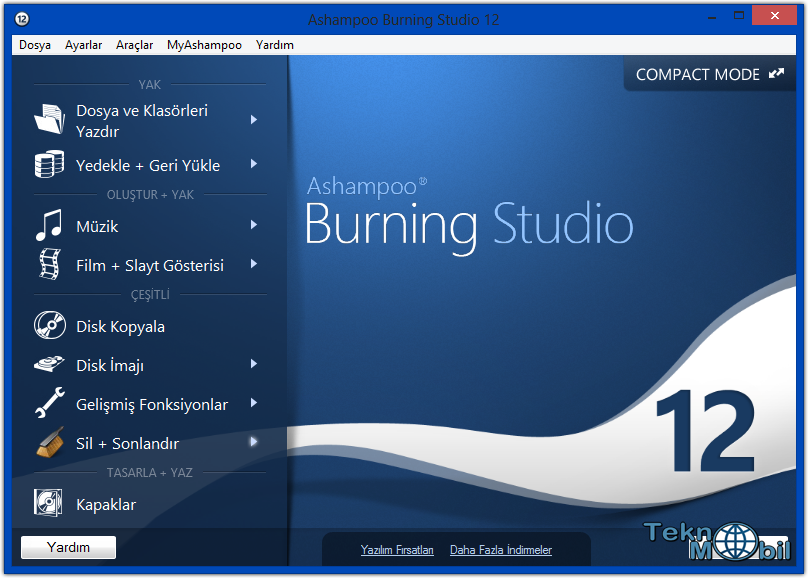Click the disc icon for Disk Kopyala
Image resolution: width=808 pixels, height=578 pixels.
(50, 325)
